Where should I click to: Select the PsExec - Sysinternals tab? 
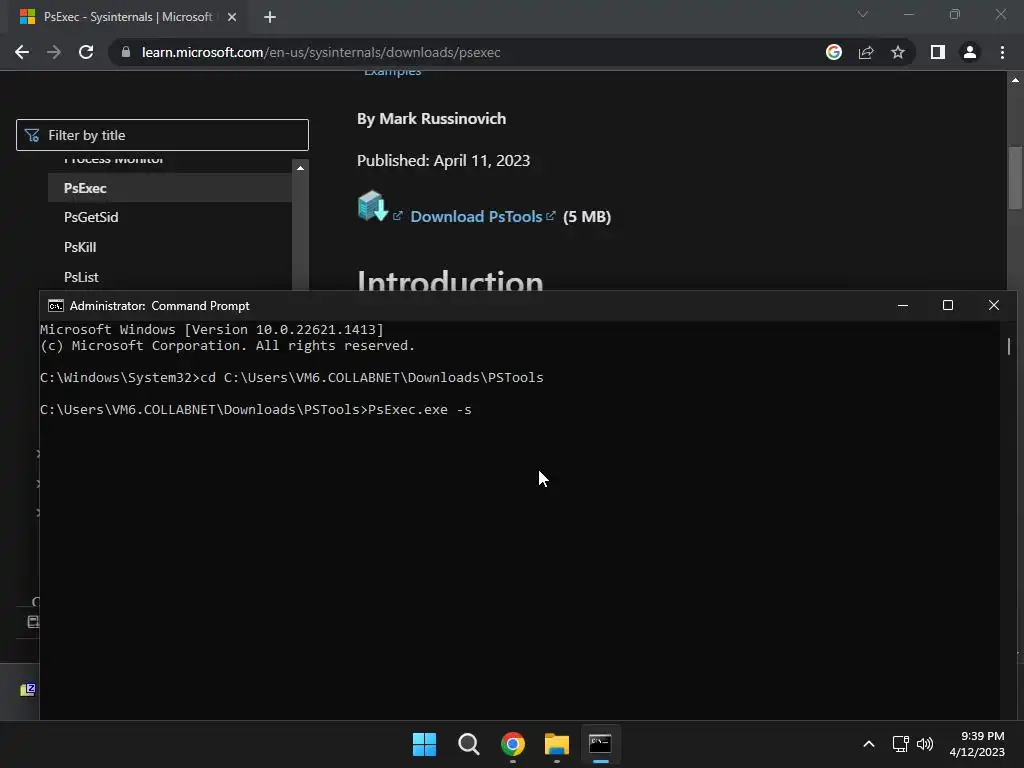pos(127,17)
